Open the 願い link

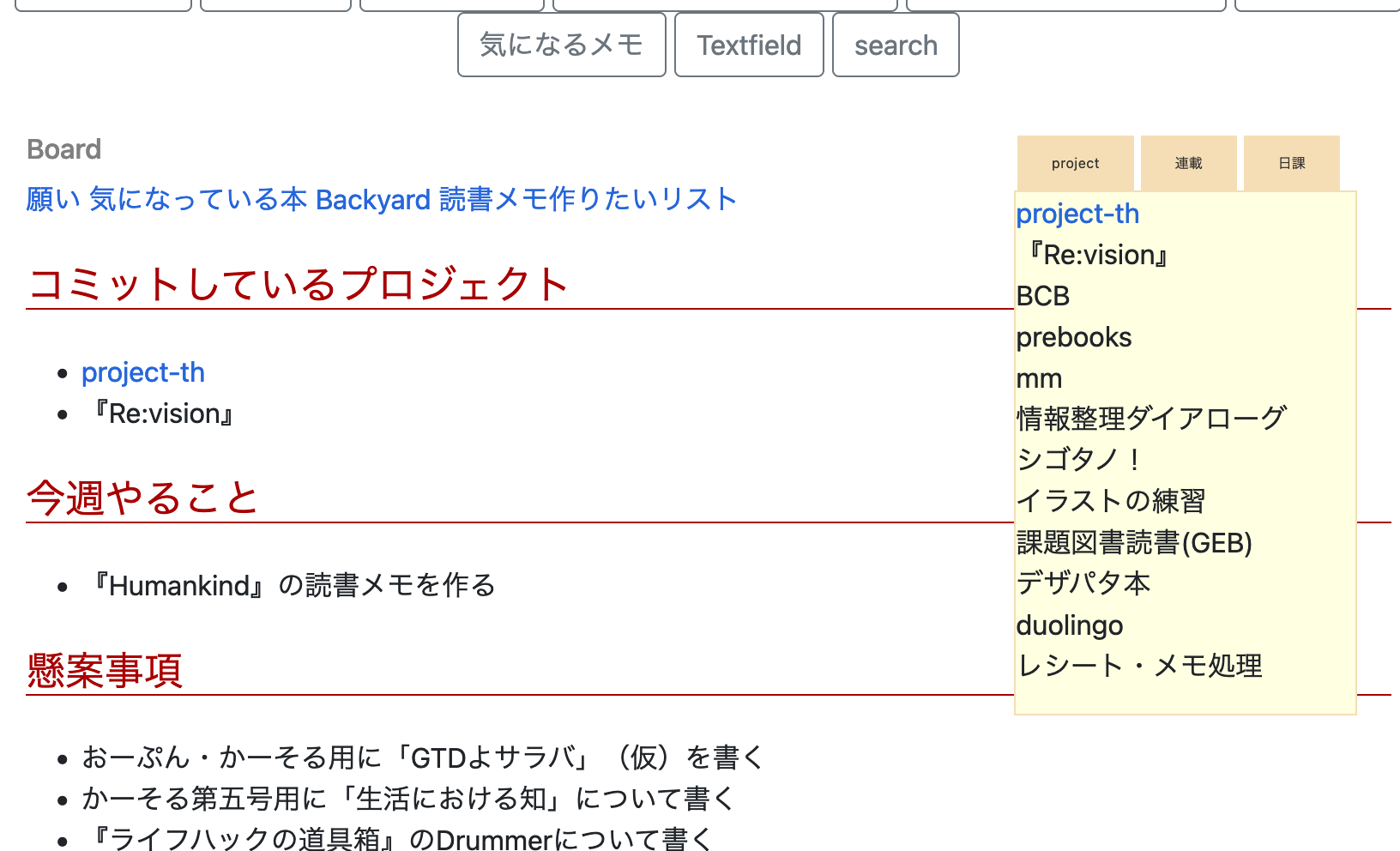click(54, 199)
